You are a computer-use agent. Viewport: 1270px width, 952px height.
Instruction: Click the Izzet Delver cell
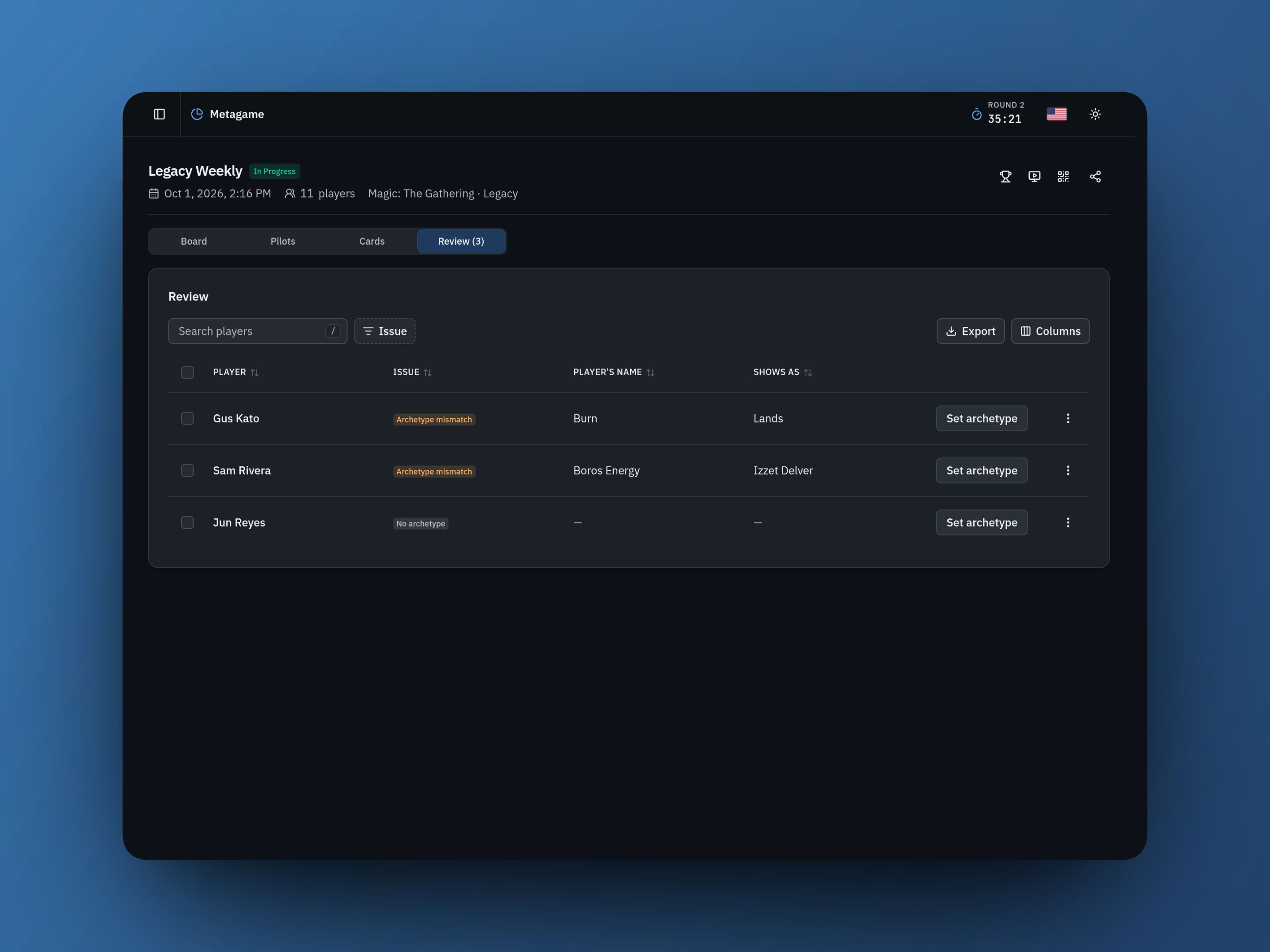coord(783,471)
